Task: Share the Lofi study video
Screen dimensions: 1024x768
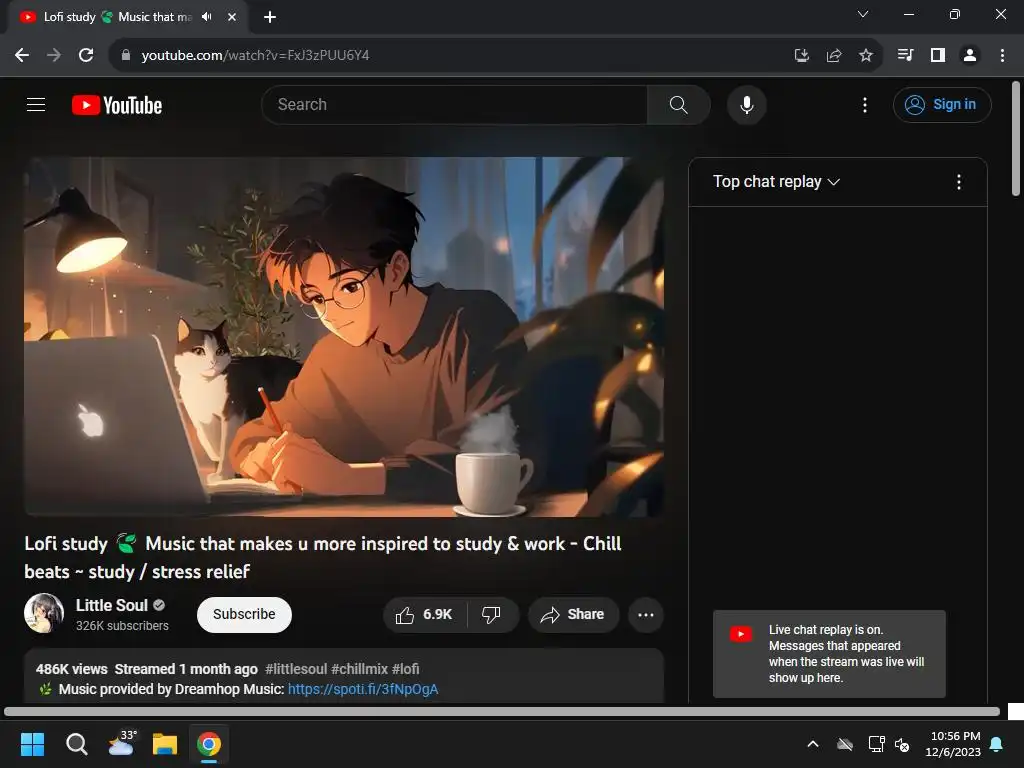Action: (x=573, y=615)
